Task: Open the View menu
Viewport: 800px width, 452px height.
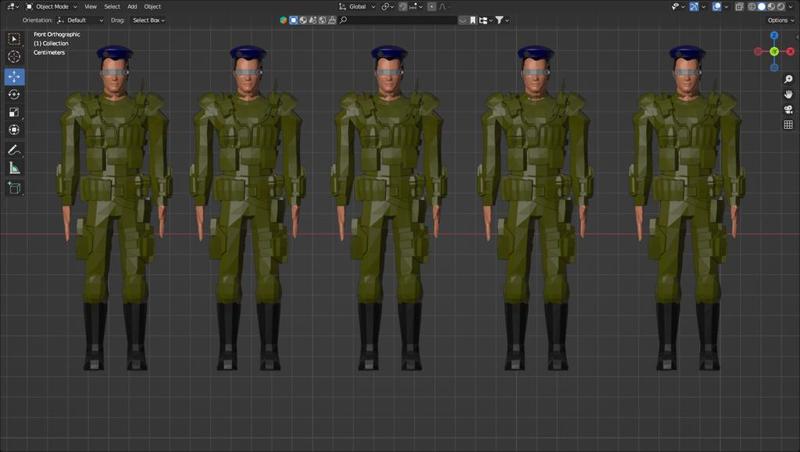Action: click(x=90, y=7)
